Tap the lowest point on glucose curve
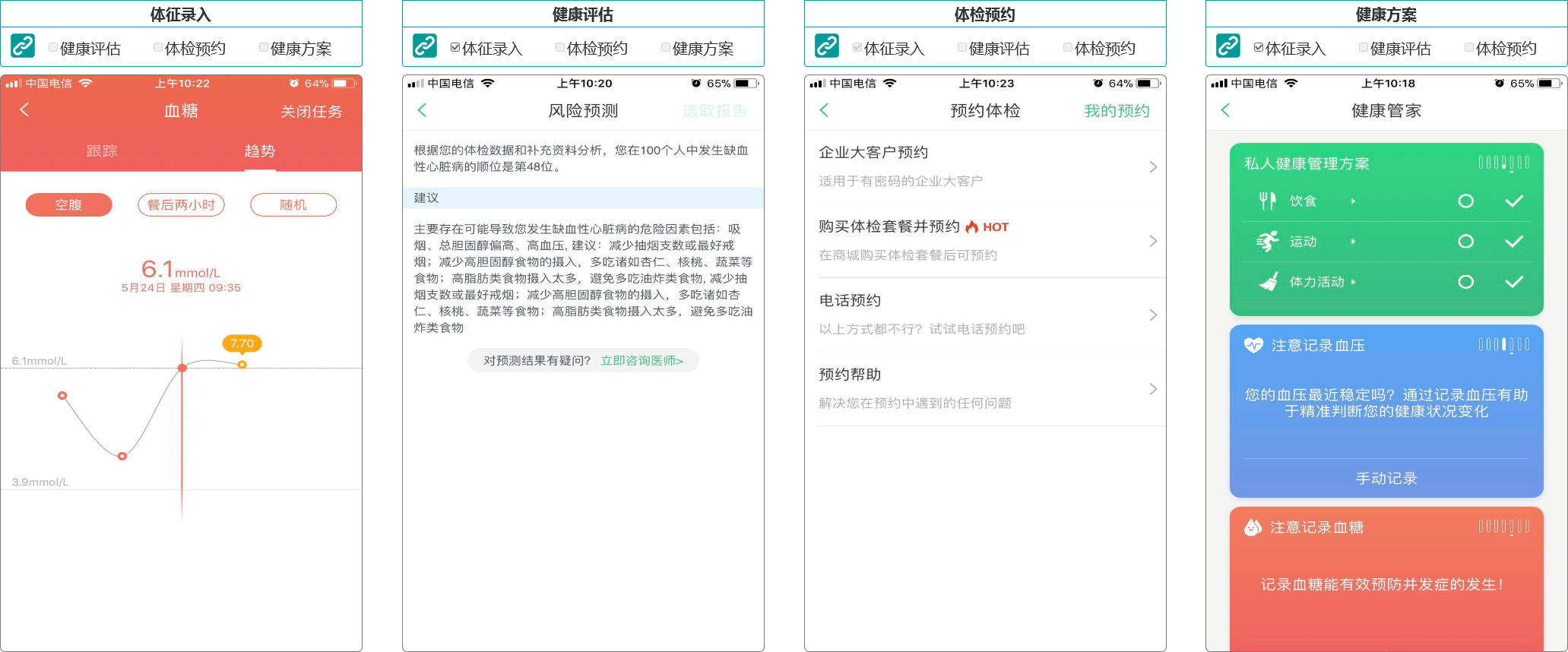Screen dimensions: 1568x652 pos(122,456)
